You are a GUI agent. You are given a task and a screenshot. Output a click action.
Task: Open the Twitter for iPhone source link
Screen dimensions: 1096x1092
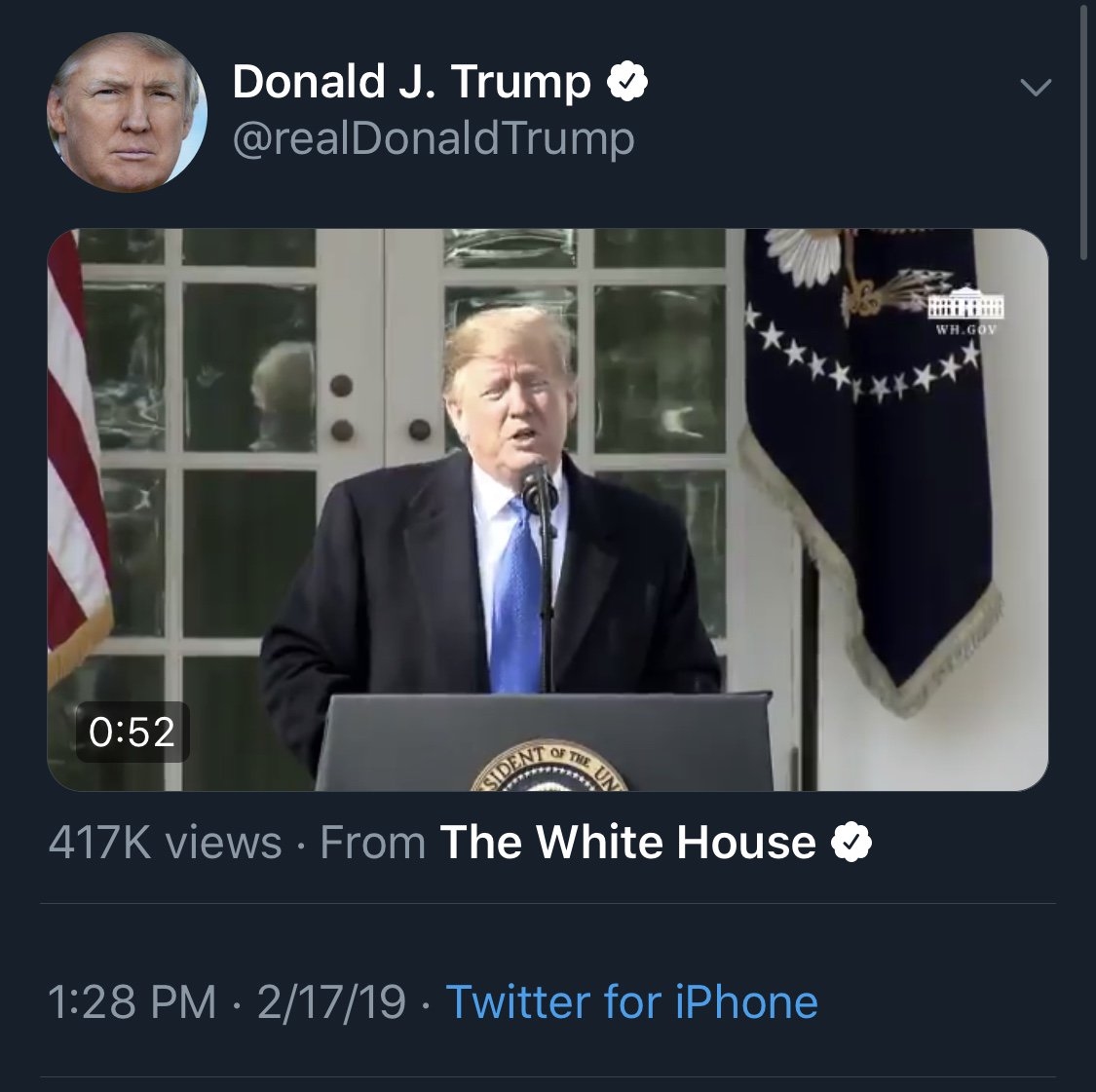tap(631, 1002)
